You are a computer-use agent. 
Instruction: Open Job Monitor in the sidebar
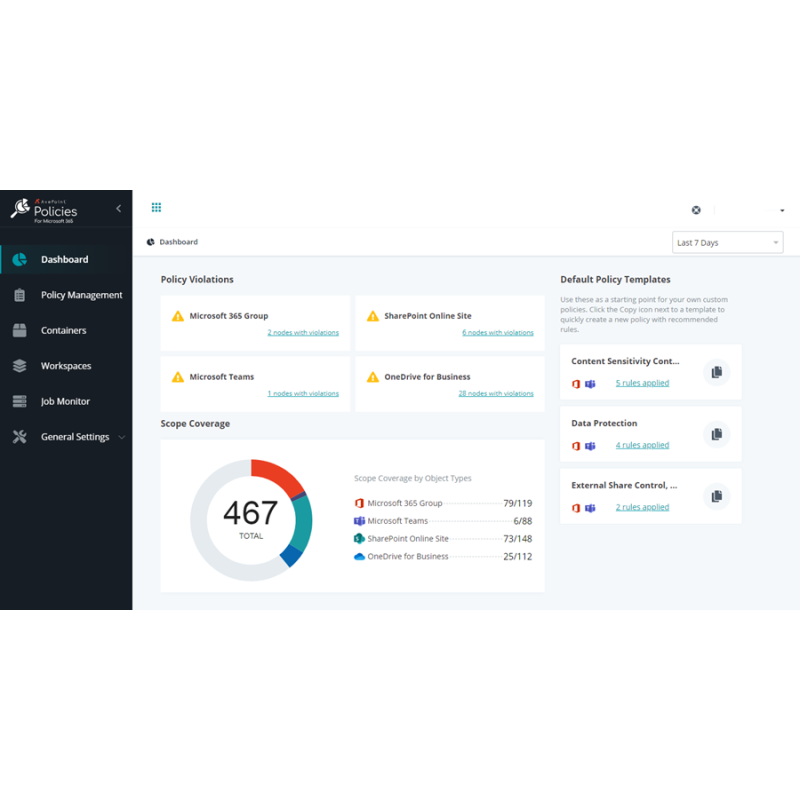point(66,401)
